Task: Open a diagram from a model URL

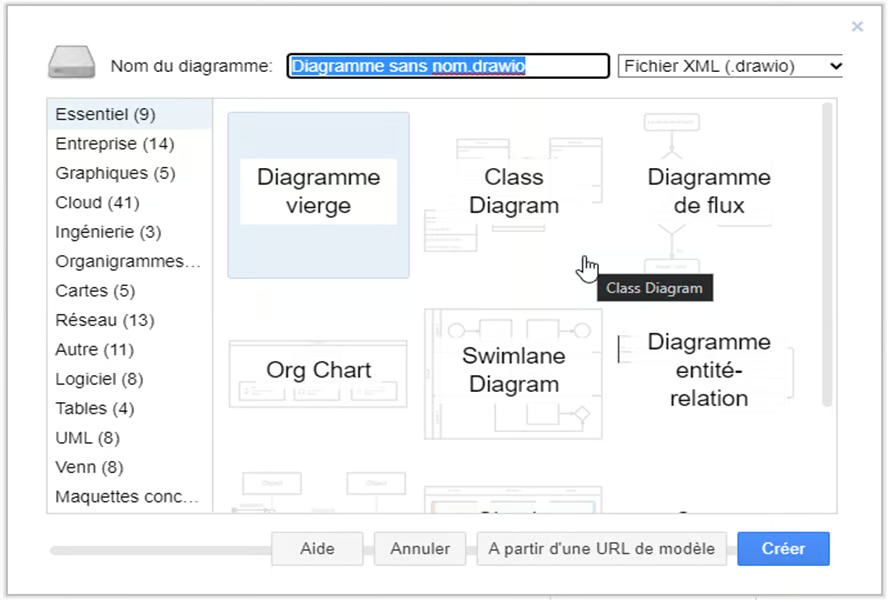Action: click(x=601, y=548)
